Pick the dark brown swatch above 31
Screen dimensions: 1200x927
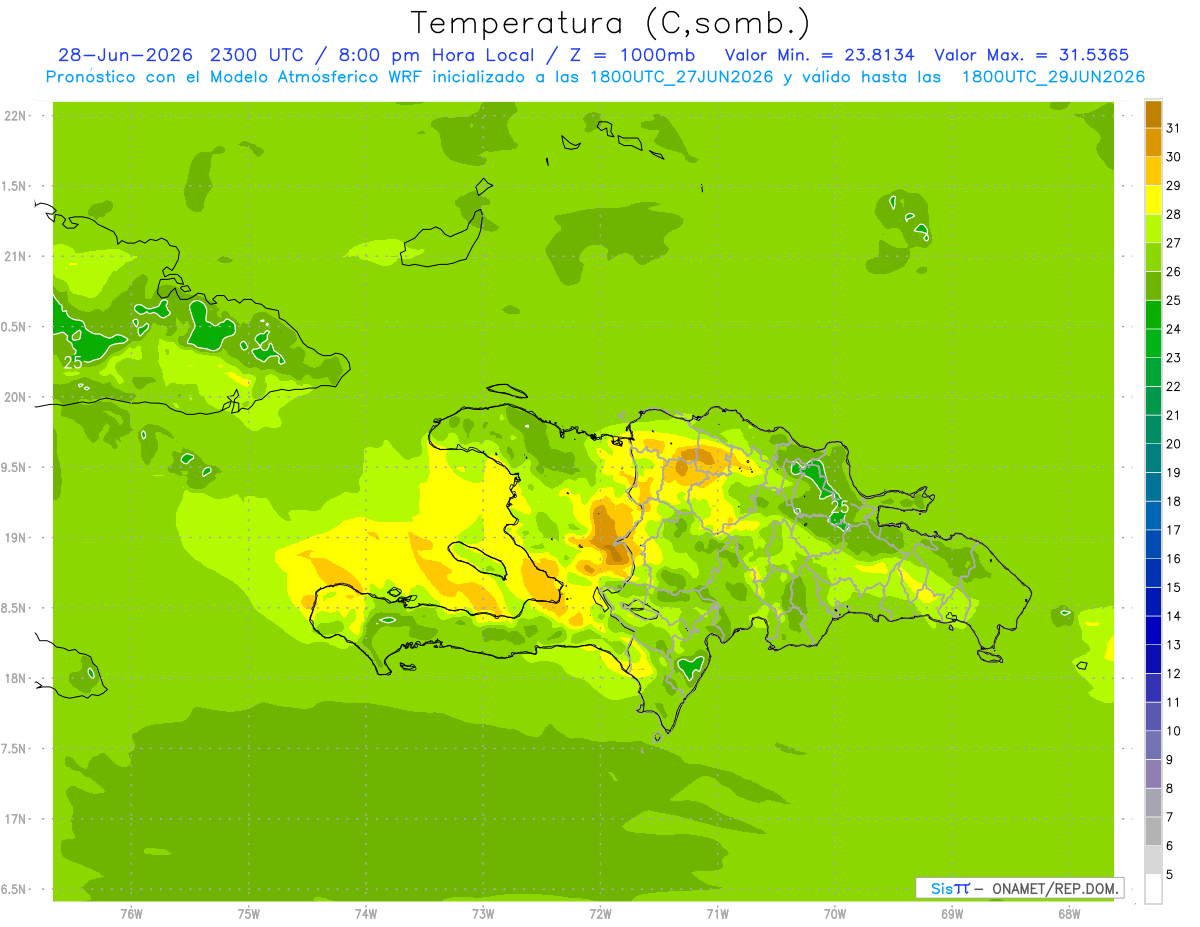[1153, 115]
